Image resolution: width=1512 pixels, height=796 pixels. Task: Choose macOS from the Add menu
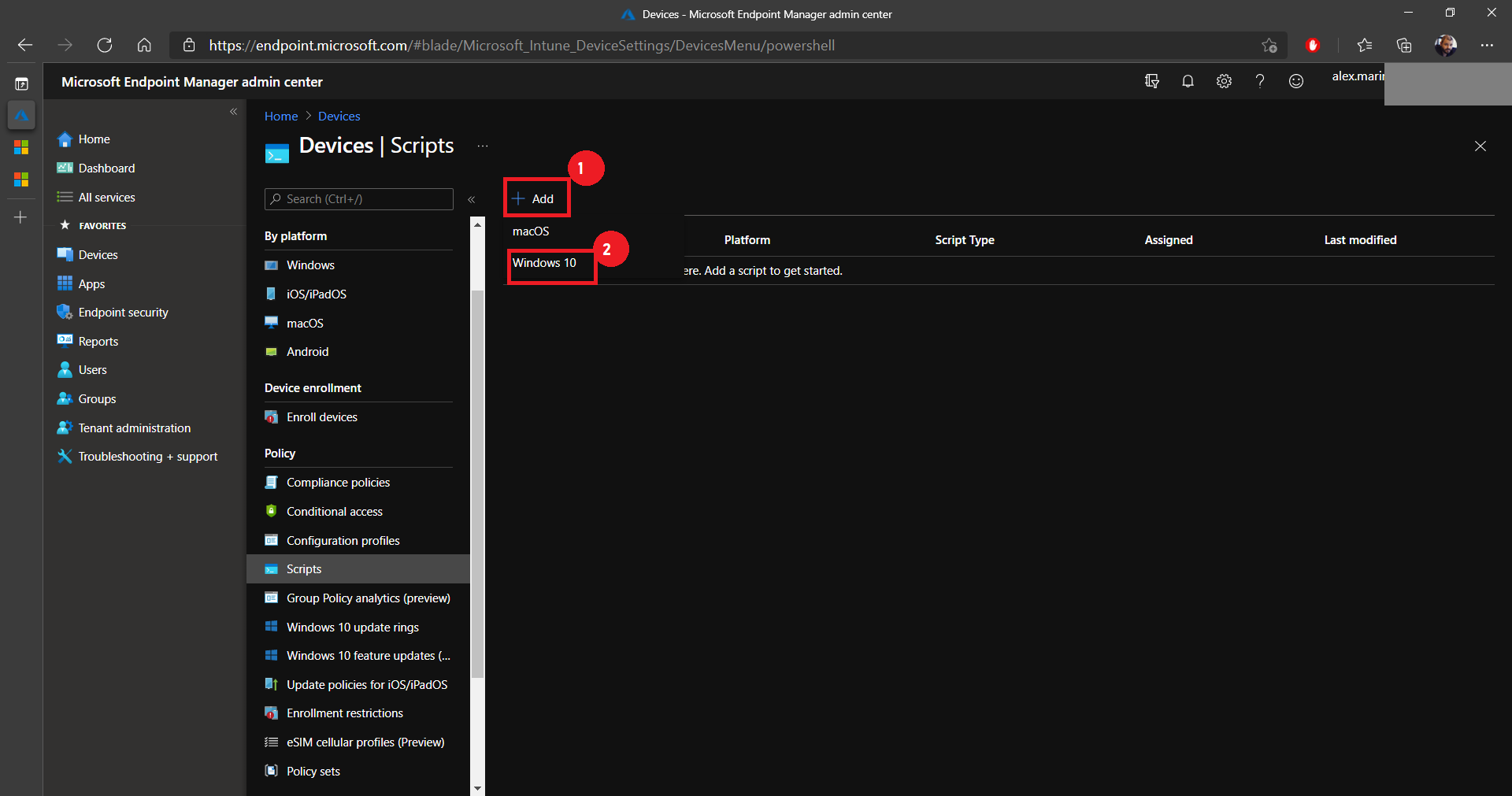(x=531, y=231)
